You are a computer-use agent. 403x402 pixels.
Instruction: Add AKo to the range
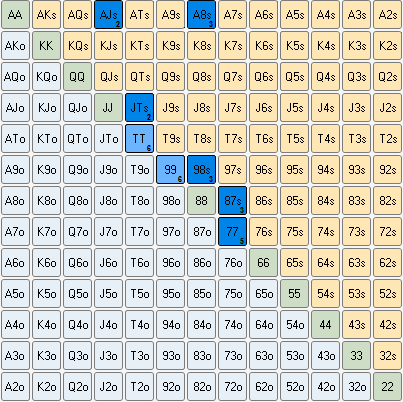tap(15, 46)
